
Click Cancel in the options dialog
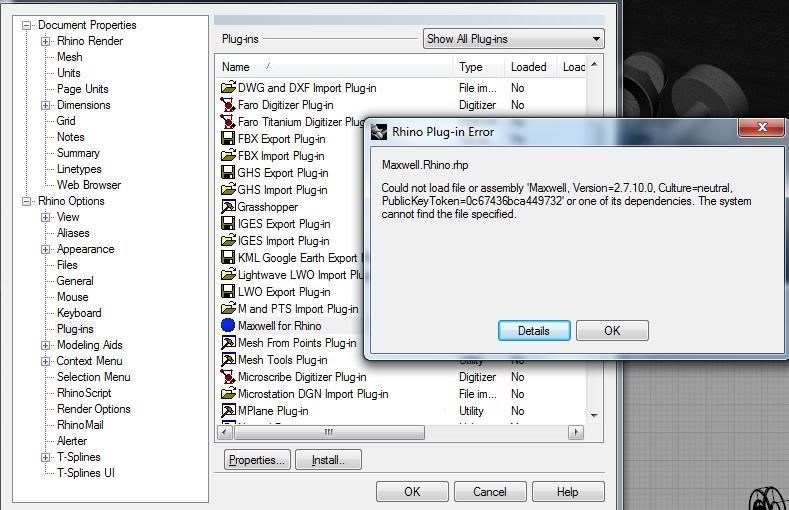tap(490, 491)
